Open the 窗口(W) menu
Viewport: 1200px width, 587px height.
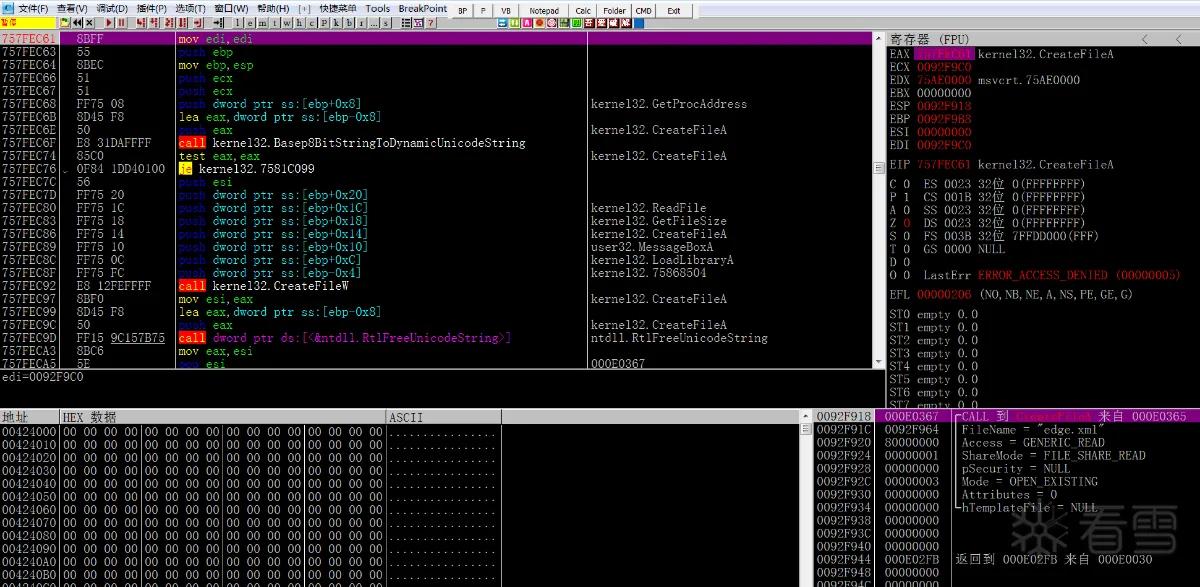[231, 9]
